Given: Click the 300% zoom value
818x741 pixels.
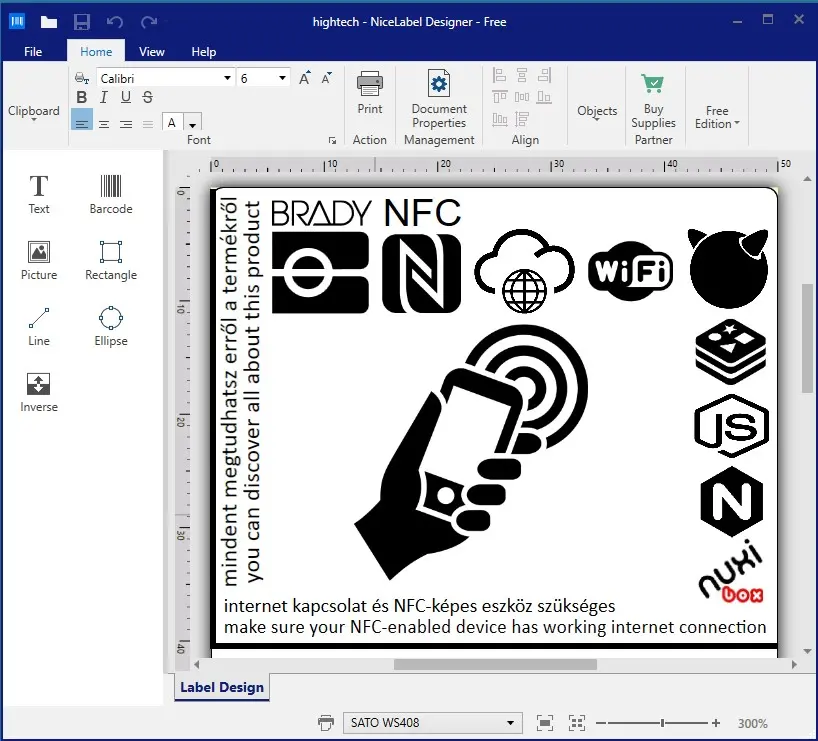Looking at the screenshot, I should [x=752, y=723].
